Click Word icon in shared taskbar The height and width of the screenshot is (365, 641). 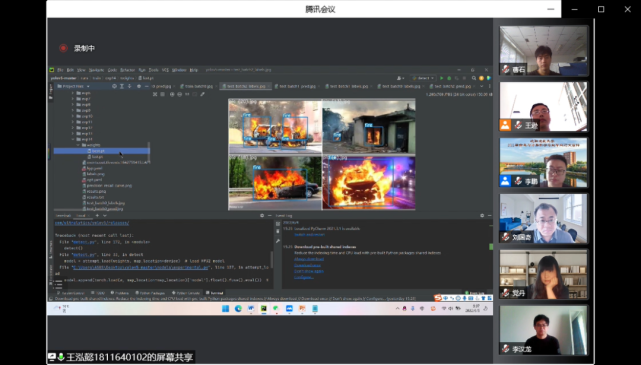(x=251, y=309)
